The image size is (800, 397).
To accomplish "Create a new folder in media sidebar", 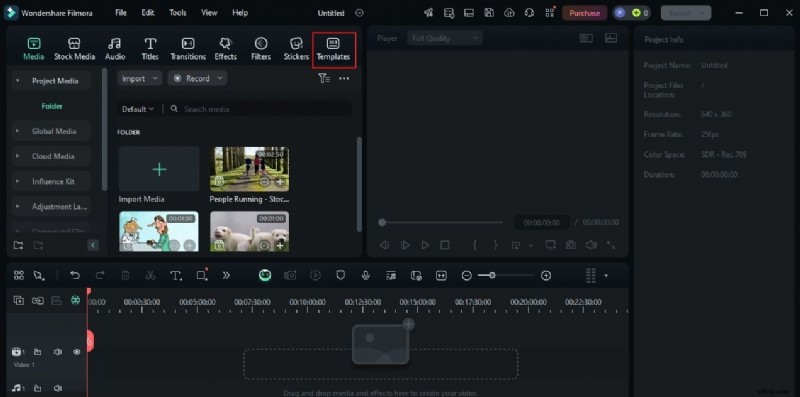I will point(18,245).
